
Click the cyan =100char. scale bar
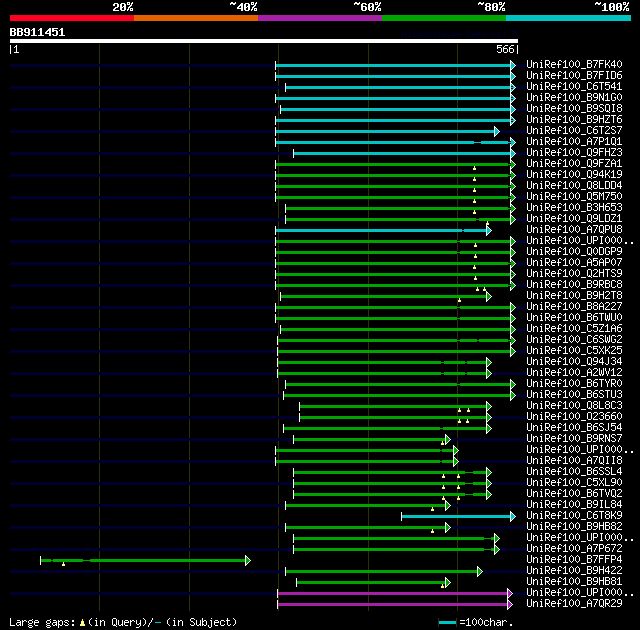pos(447,623)
